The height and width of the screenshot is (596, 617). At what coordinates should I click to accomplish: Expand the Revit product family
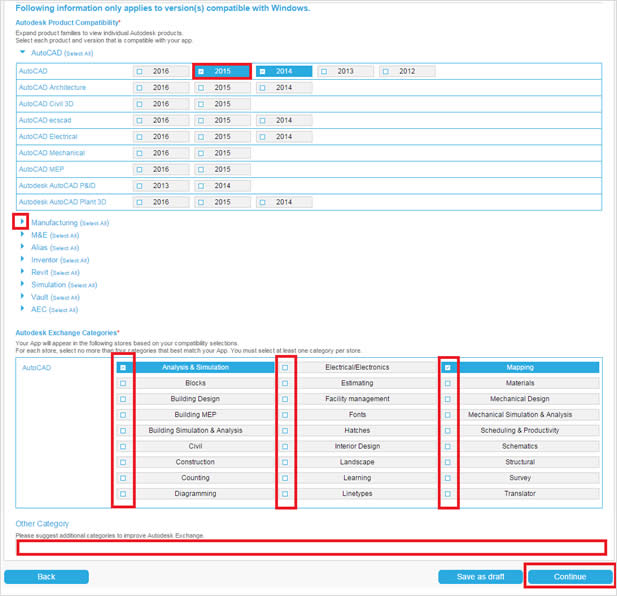click(x=23, y=272)
